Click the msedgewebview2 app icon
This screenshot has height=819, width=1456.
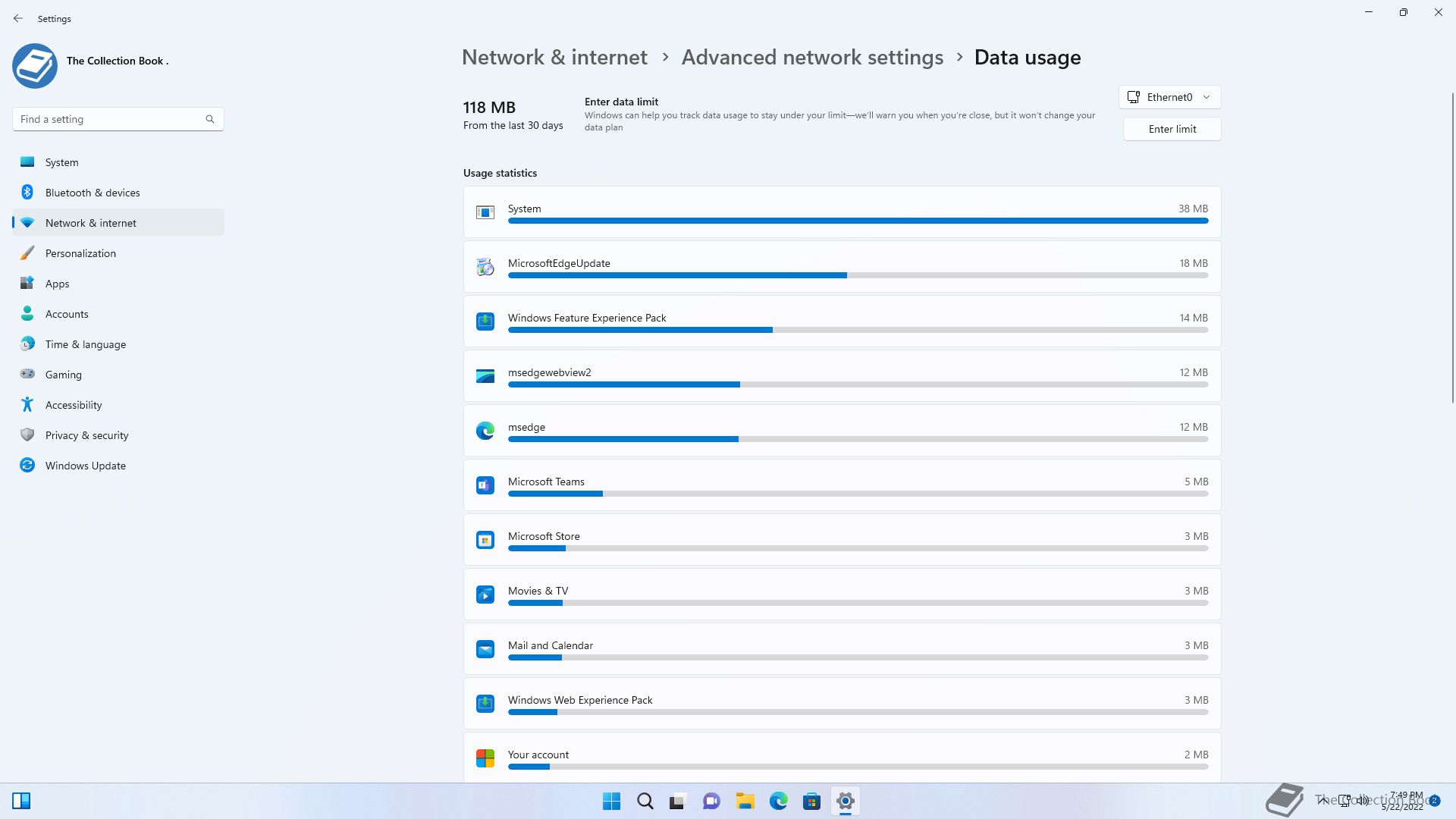[x=485, y=376]
